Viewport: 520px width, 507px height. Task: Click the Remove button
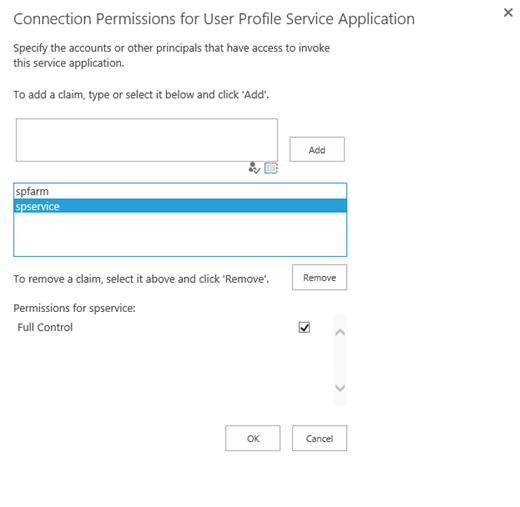coord(319,277)
